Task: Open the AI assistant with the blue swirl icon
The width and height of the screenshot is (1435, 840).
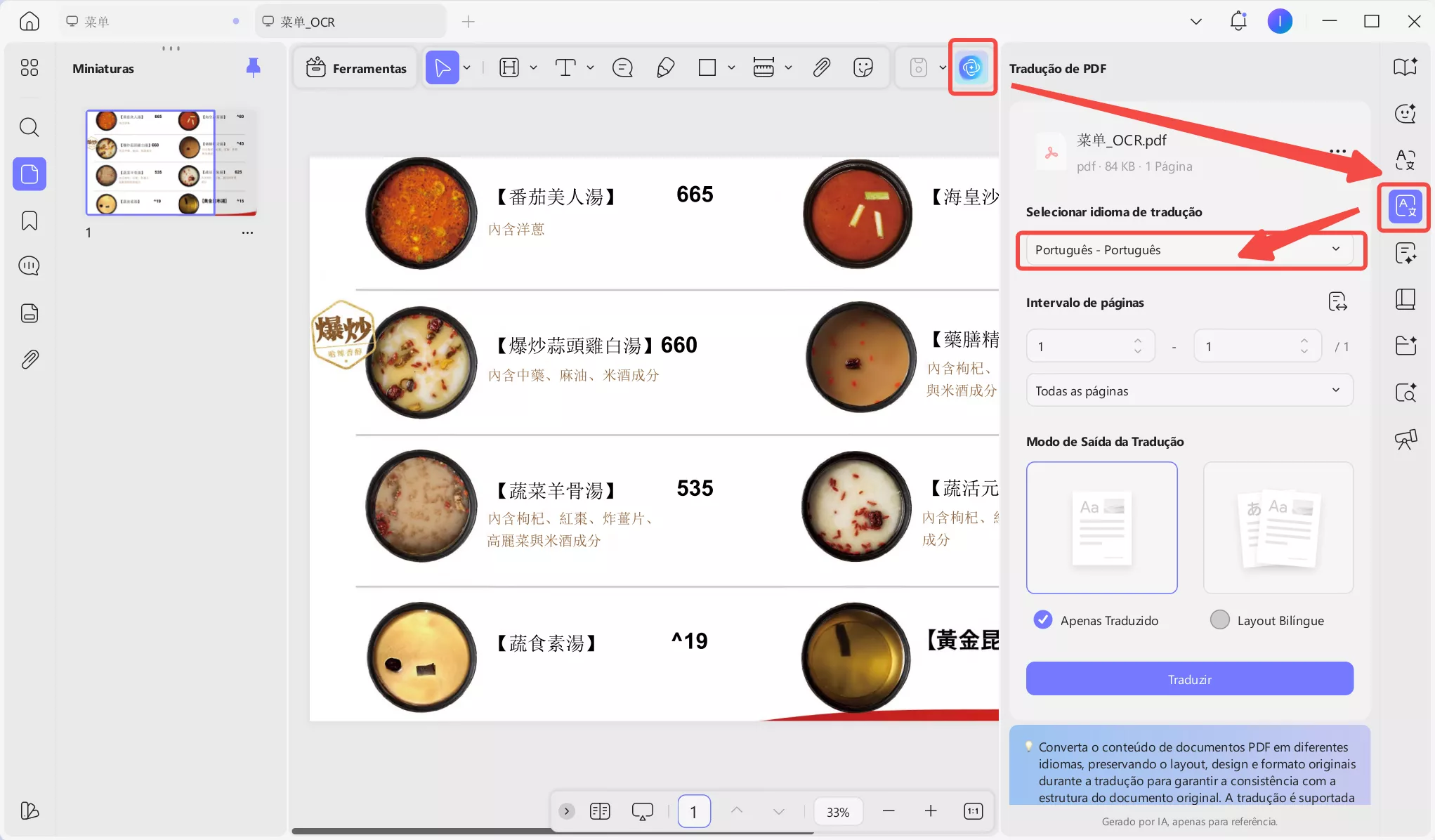Action: tap(971, 67)
